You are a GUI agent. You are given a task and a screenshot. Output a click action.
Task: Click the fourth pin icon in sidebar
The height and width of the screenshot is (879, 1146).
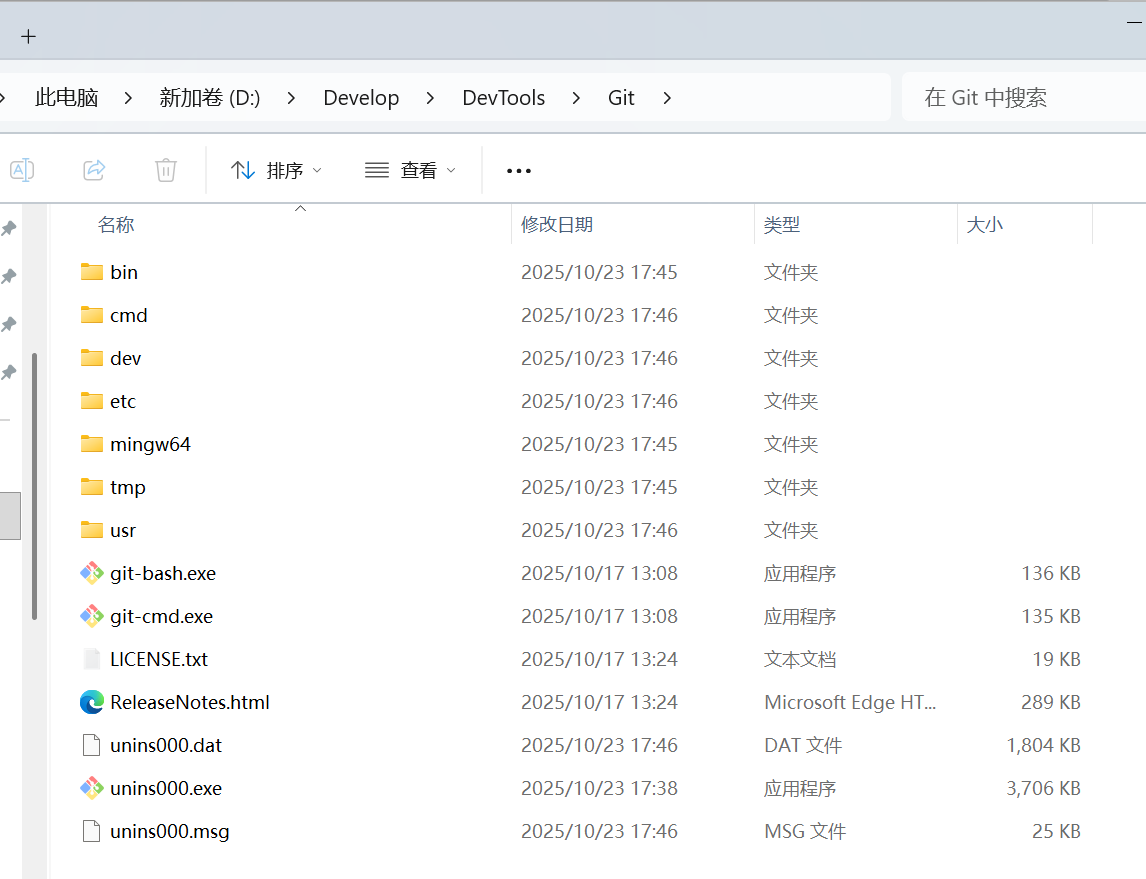coord(9,373)
